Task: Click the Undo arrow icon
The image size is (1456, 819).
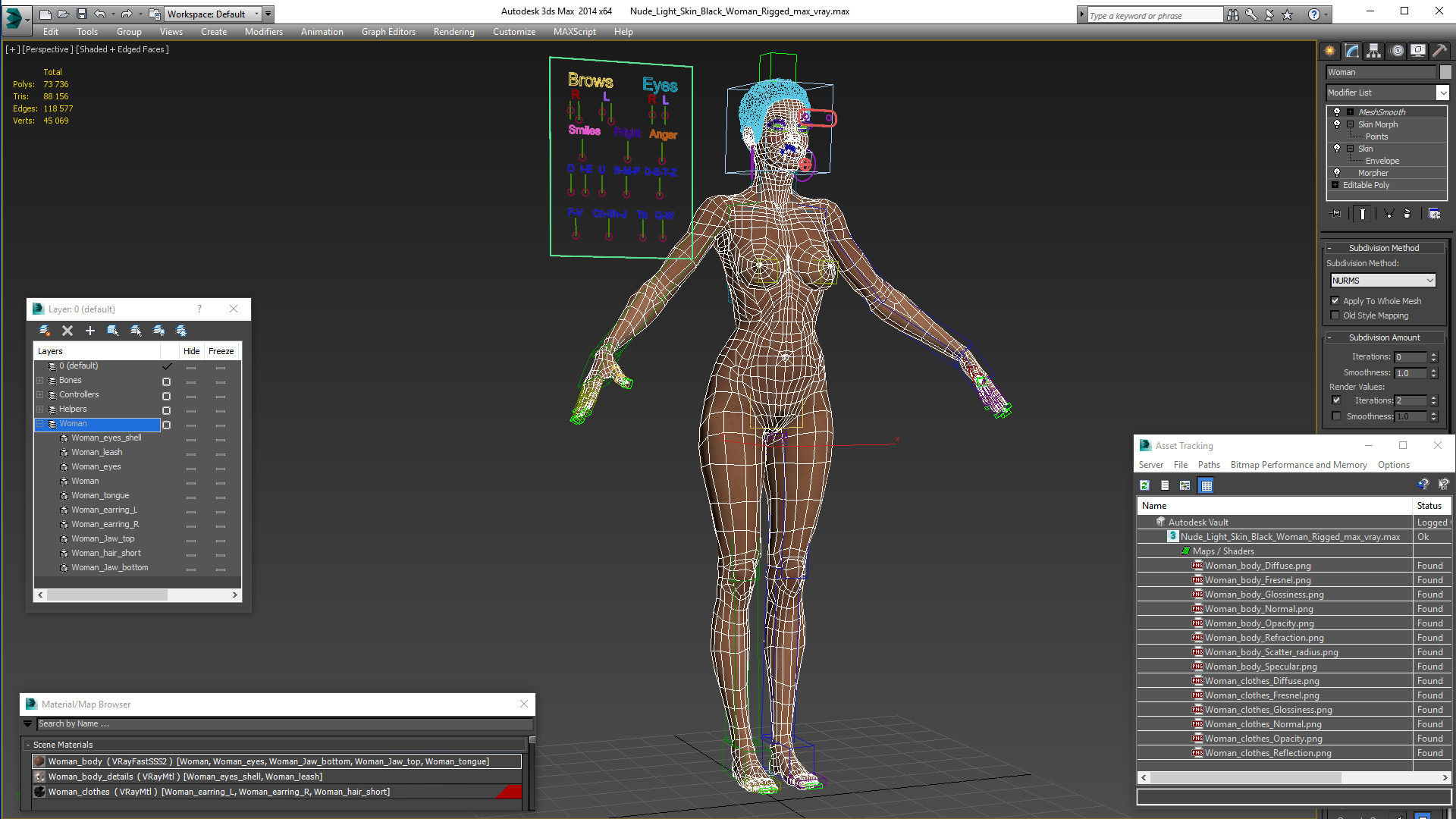Action: tap(99, 14)
